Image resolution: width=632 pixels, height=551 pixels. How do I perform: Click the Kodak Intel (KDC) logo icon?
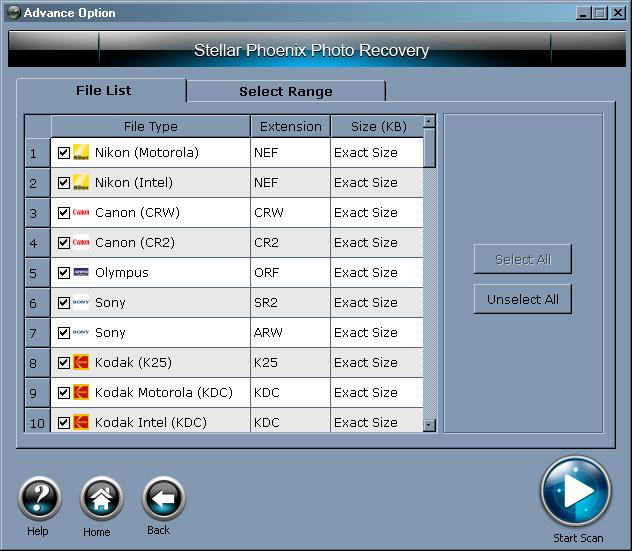click(81, 422)
